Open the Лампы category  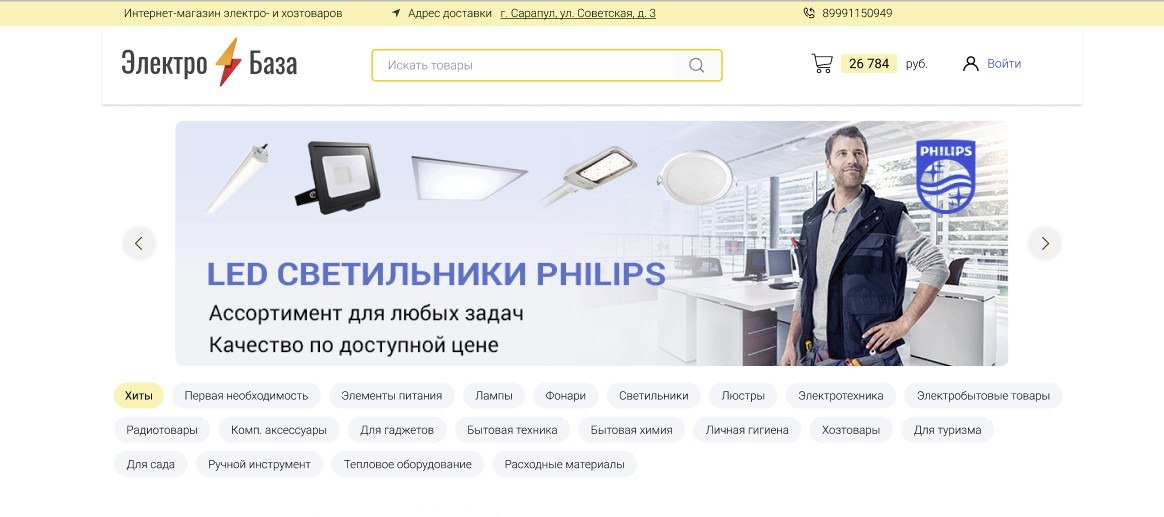pos(494,396)
